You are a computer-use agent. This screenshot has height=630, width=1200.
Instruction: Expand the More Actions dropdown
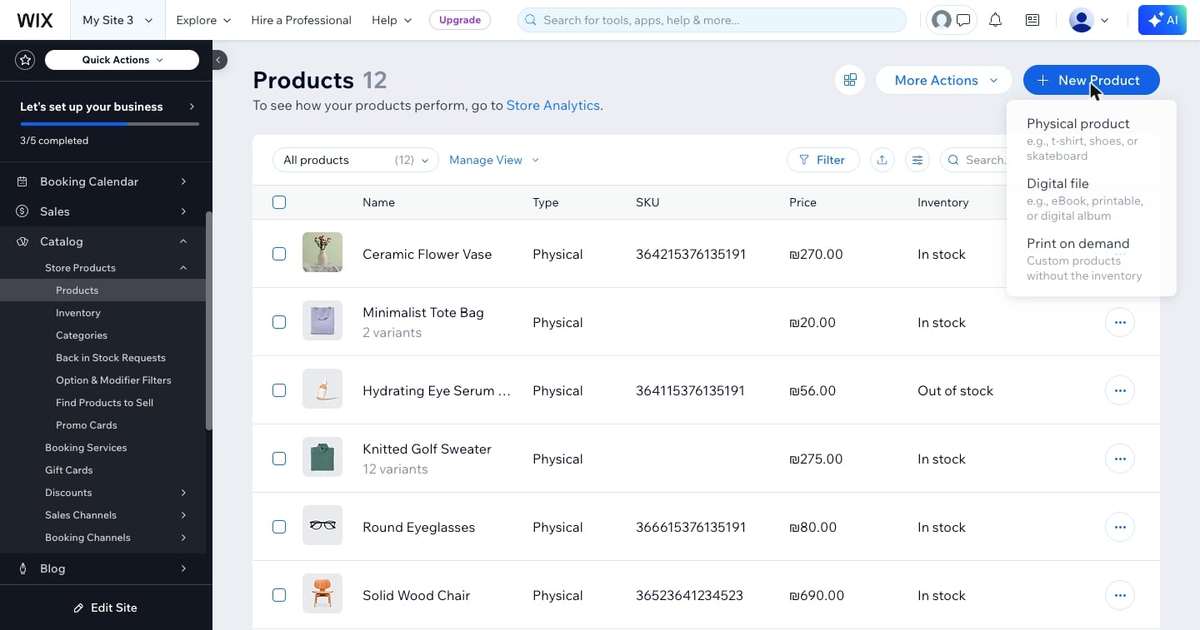tap(945, 80)
